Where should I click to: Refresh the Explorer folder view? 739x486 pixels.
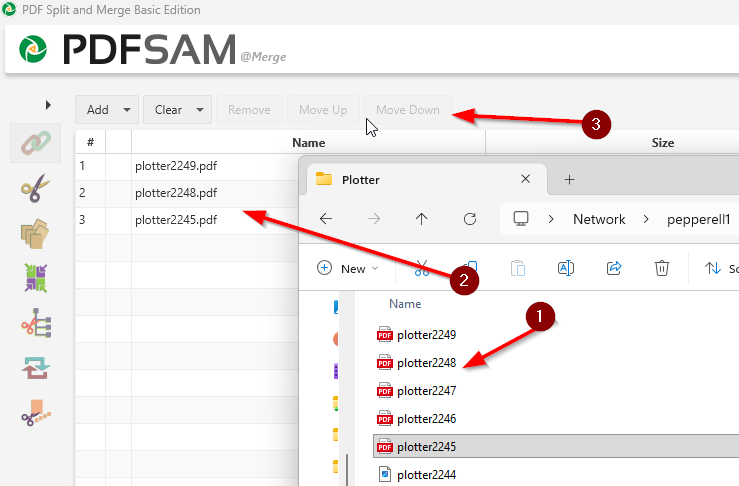[x=469, y=219]
